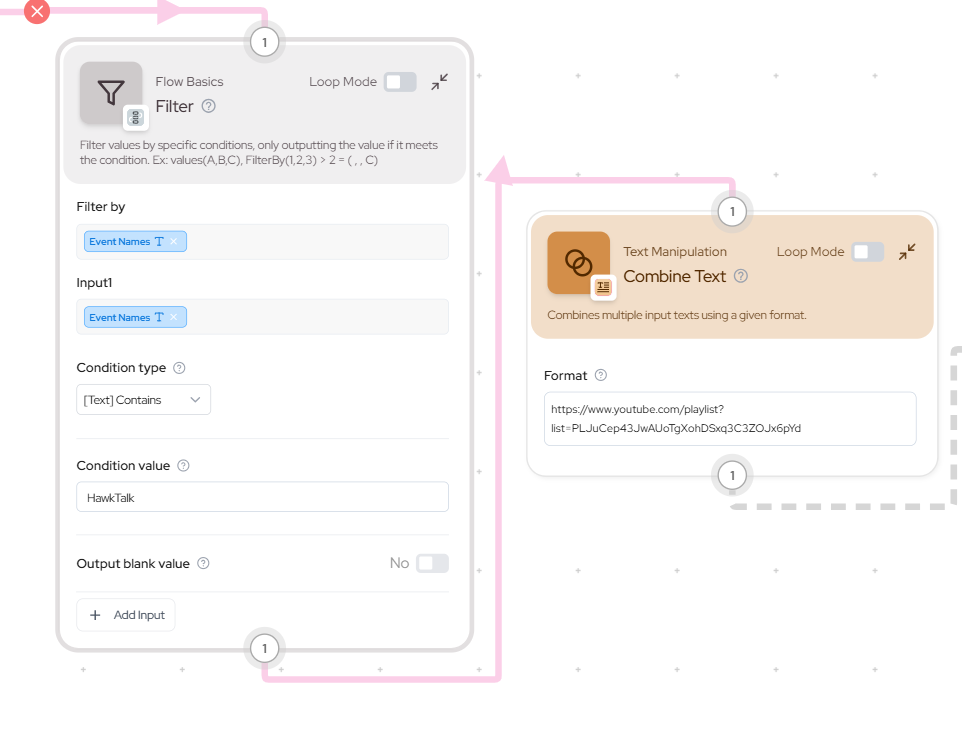Collapse the Filter node card
Screen dimensions: 962x743
click(x=439, y=82)
